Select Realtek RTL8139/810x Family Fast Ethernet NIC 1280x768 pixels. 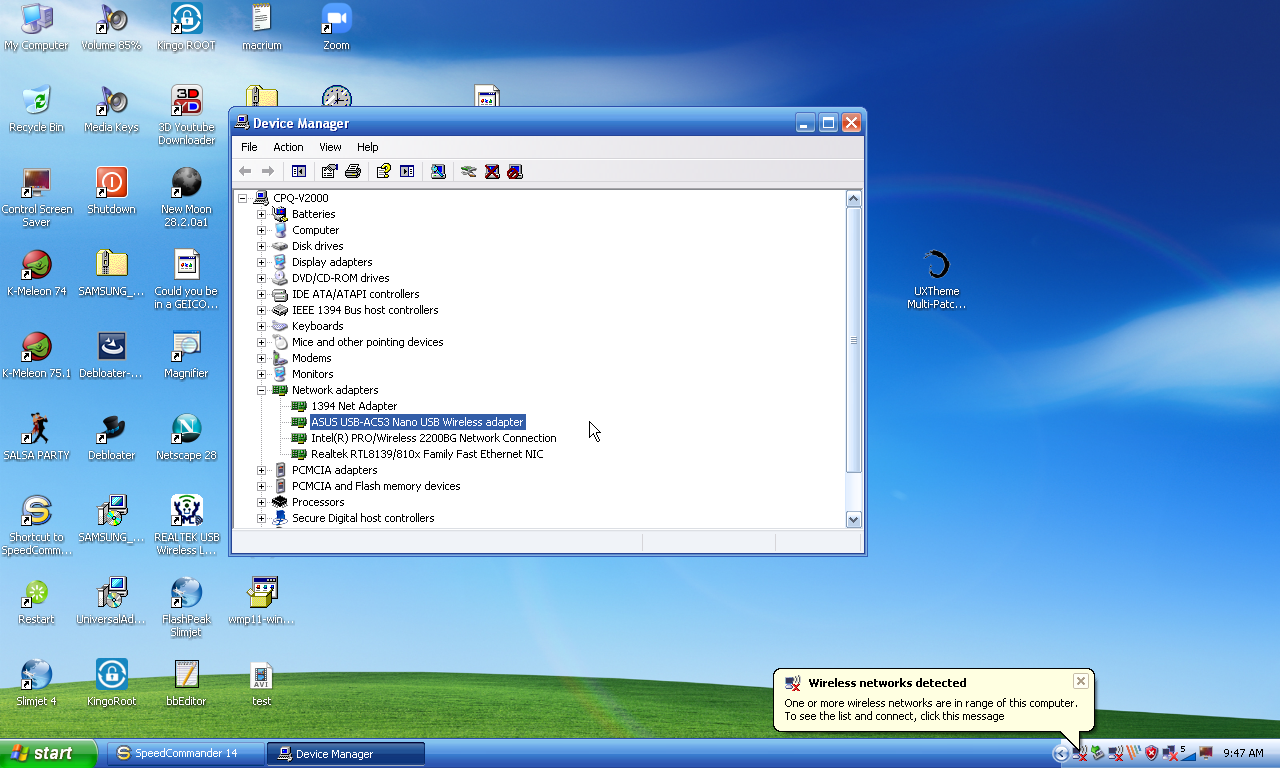click(427, 454)
